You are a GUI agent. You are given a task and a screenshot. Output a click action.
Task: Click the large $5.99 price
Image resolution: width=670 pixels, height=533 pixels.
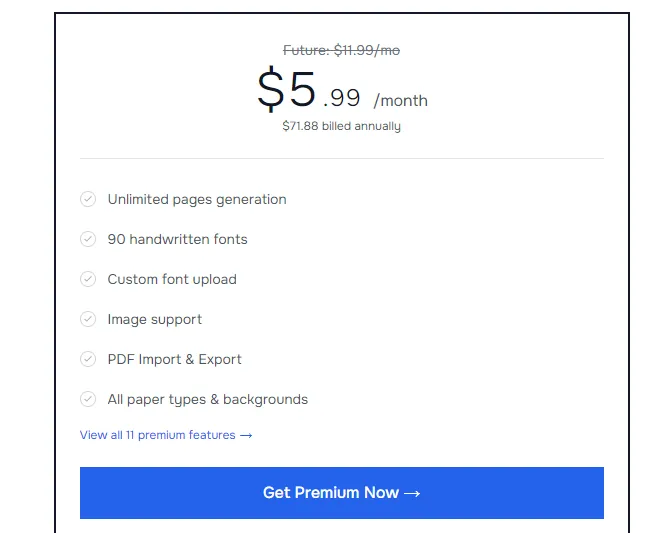click(x=308, y=91)
